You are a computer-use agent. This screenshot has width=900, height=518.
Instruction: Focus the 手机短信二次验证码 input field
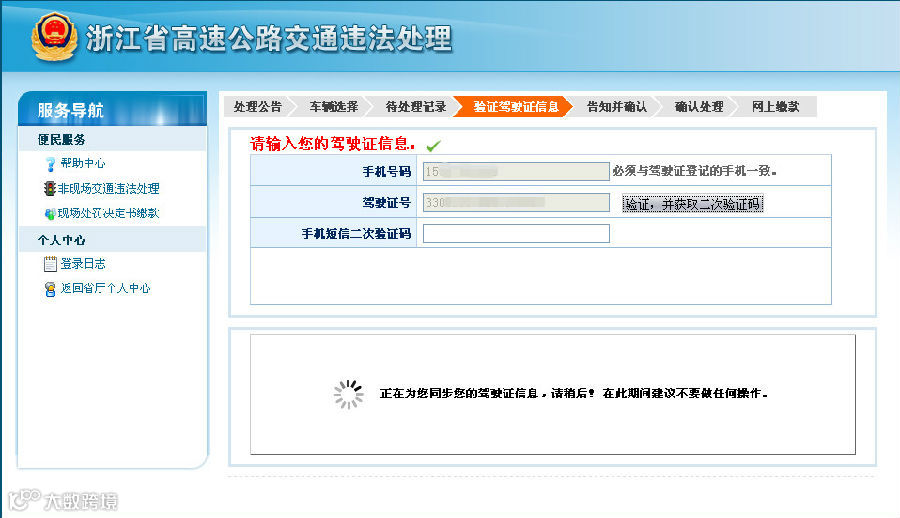click(x=516, y=233)
